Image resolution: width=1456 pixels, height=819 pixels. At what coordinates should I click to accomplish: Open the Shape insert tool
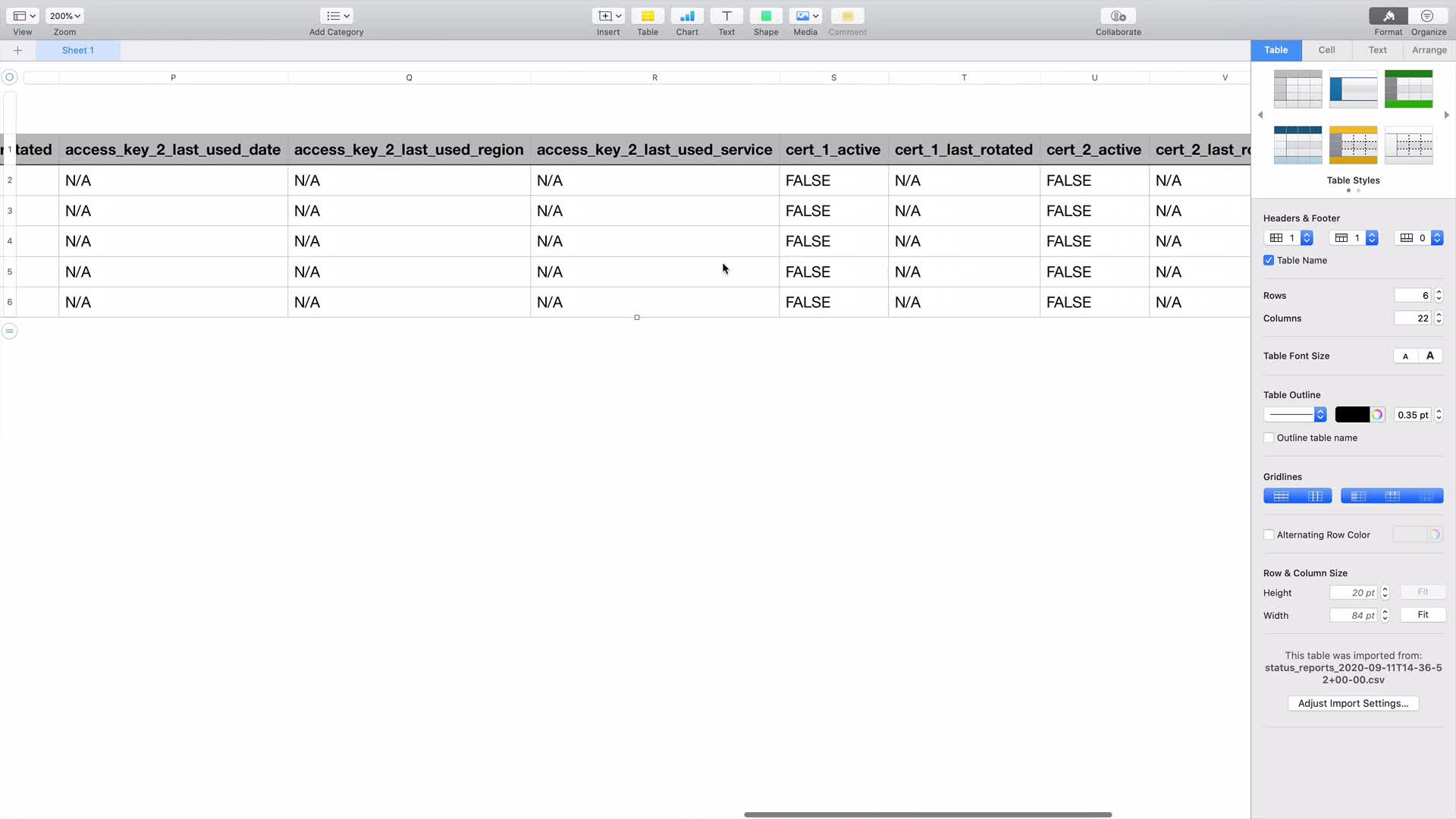point(766,16)
